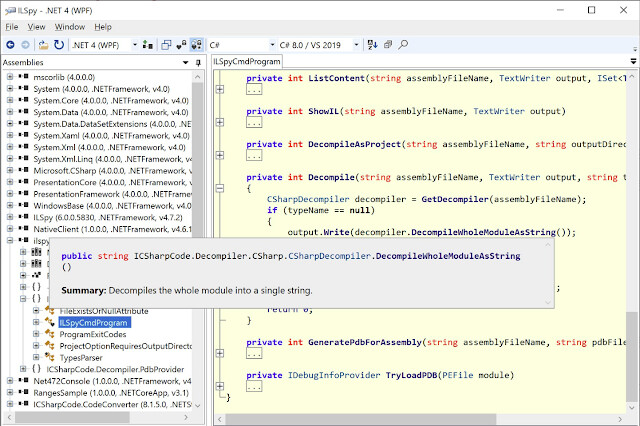This screenshot has height=426, width=640.
Task: Expand the Net472Console assembly node
Action: tap(10, 381)
